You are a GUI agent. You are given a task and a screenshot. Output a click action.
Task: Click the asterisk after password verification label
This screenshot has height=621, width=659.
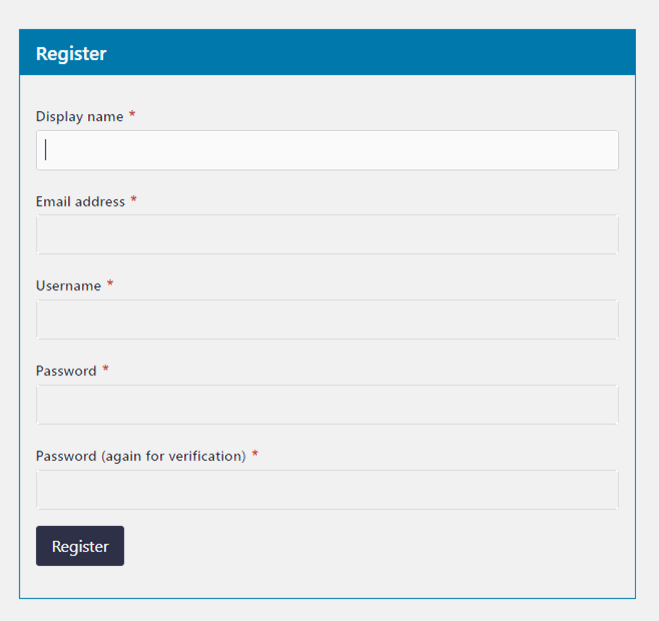coord(255,455)
